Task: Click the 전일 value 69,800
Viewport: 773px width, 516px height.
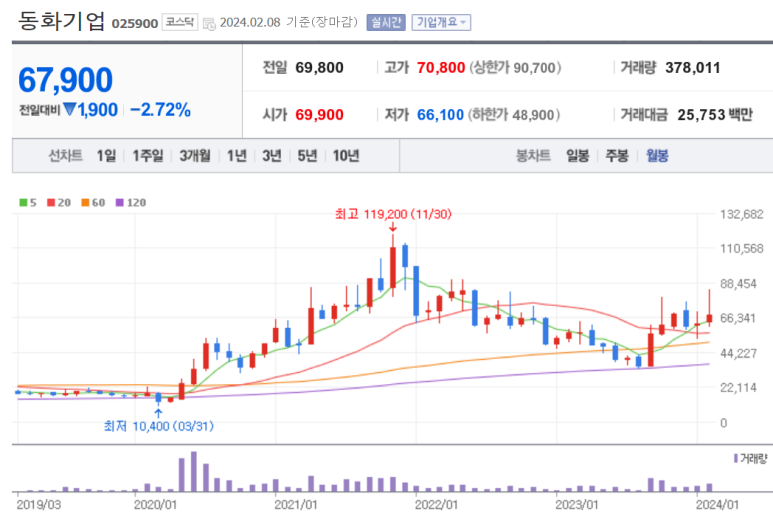Action: (x=319, y=68)
